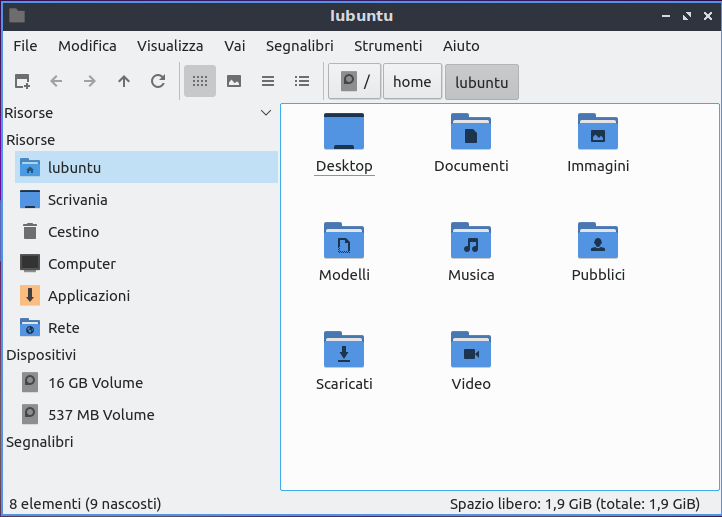Reload the folder with refresh icon
This screenshot has width=722, height=517.
[x=158, y=81]
